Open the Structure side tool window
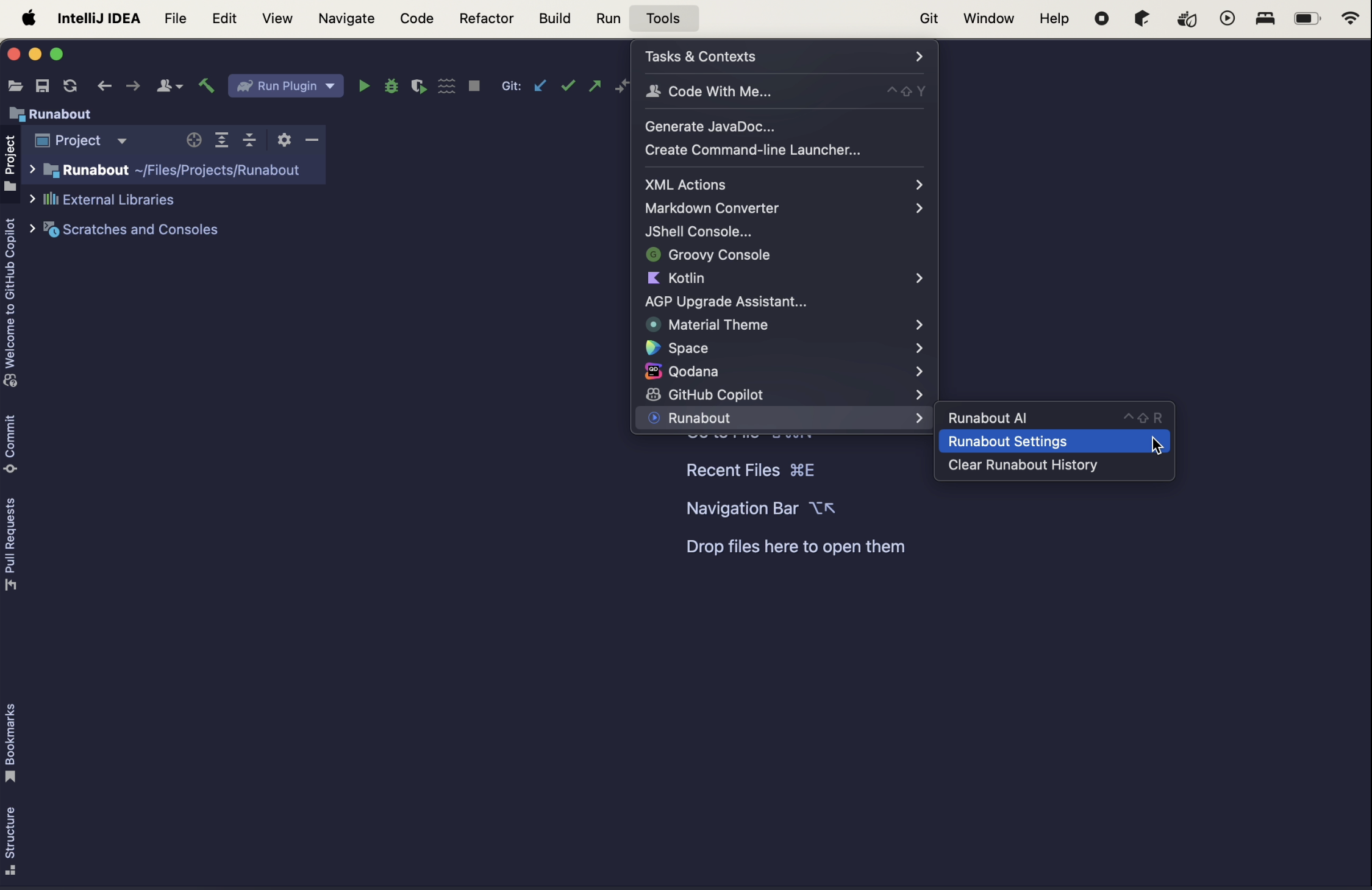The width and height of the screenshot is (1372, 890). [10, 841]
